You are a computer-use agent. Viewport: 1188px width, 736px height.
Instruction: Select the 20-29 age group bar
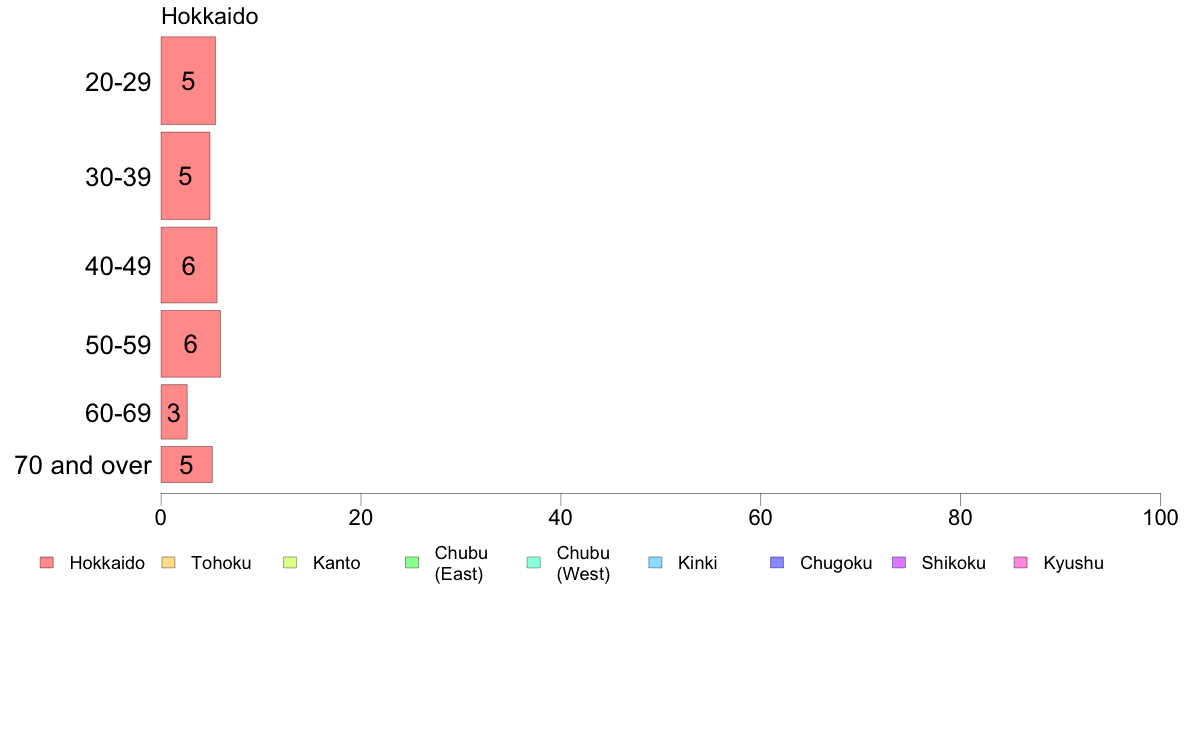coord(188,80)
